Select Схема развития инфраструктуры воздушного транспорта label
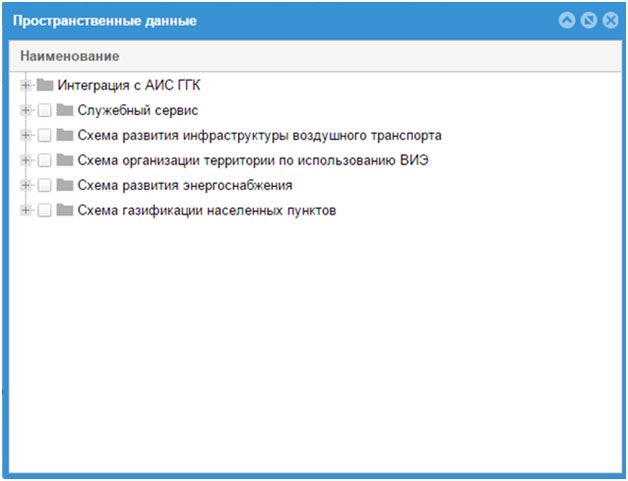Screen dimensions: 628x481 tap(259, 135)
